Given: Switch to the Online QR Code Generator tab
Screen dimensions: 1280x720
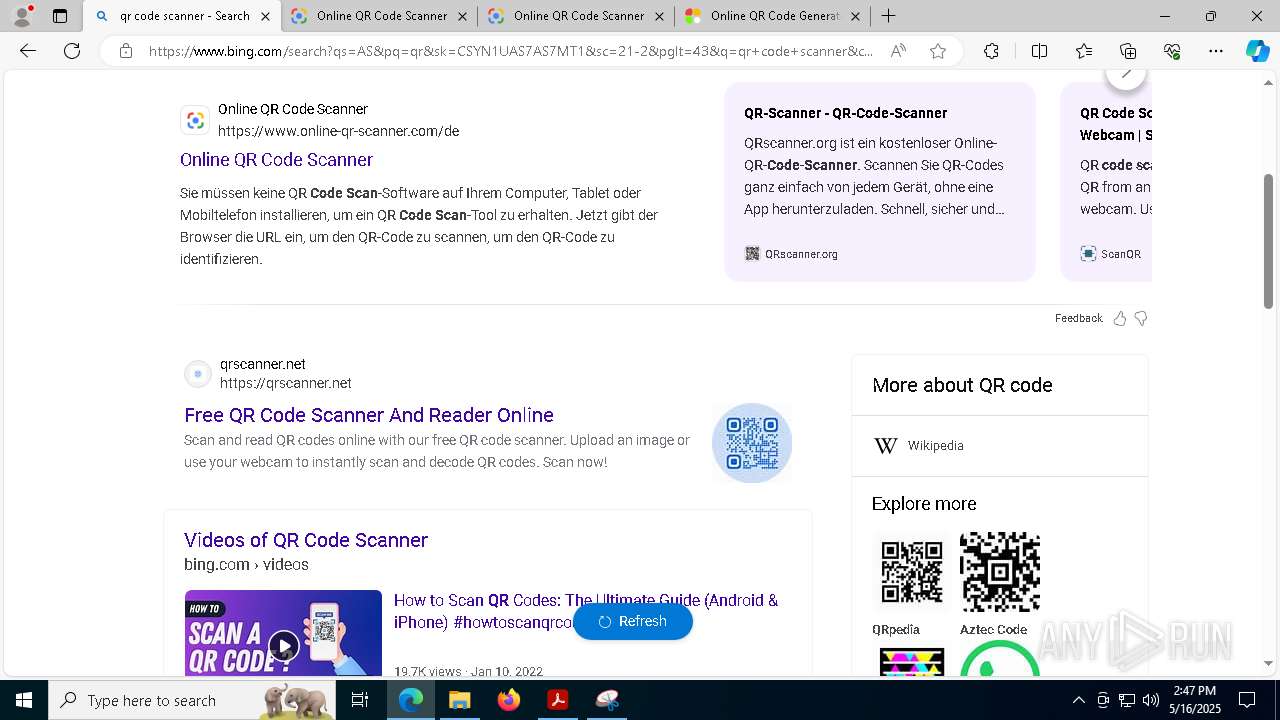Looking at the screenshot, I should (773, 16).
